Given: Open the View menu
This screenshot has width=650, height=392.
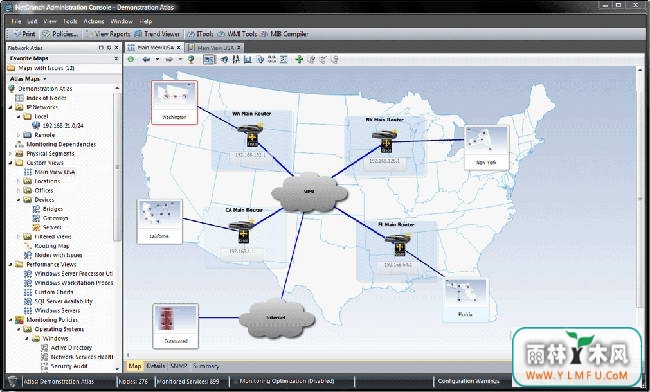Looking at the screenshot, I should (x=49, y=21).
